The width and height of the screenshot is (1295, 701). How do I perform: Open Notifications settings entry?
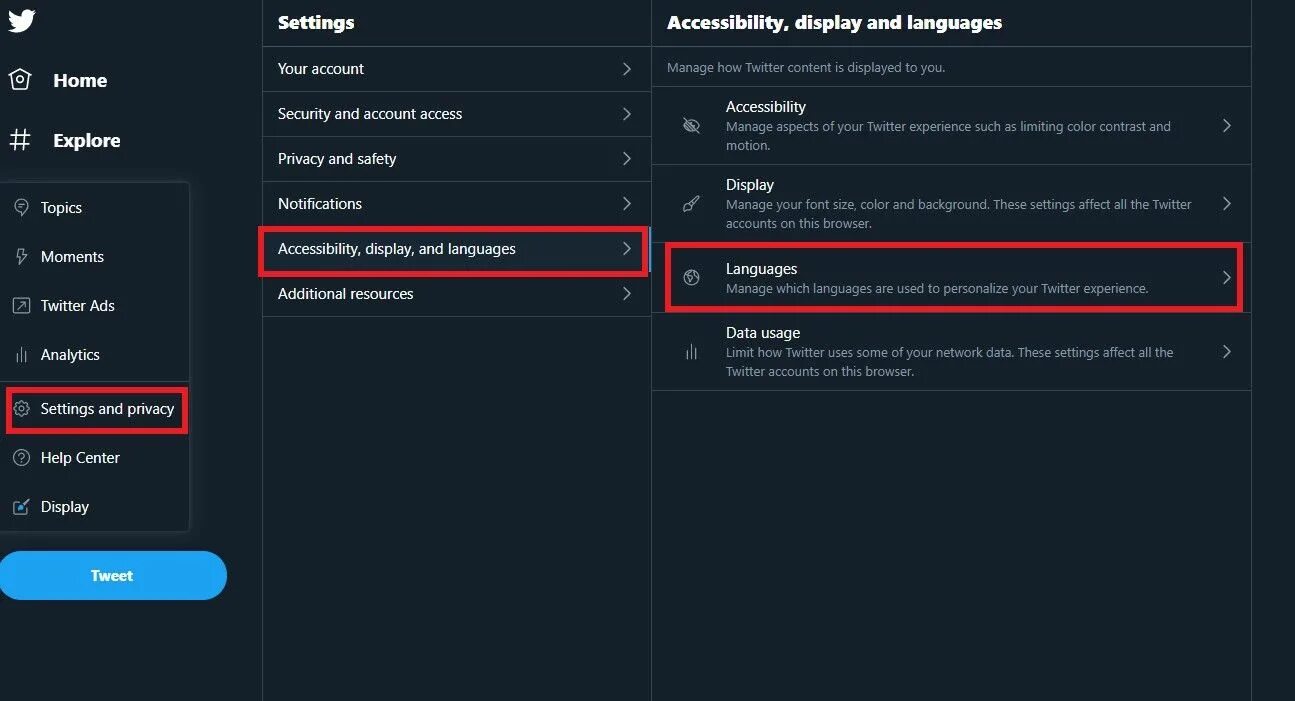(320, 204)
